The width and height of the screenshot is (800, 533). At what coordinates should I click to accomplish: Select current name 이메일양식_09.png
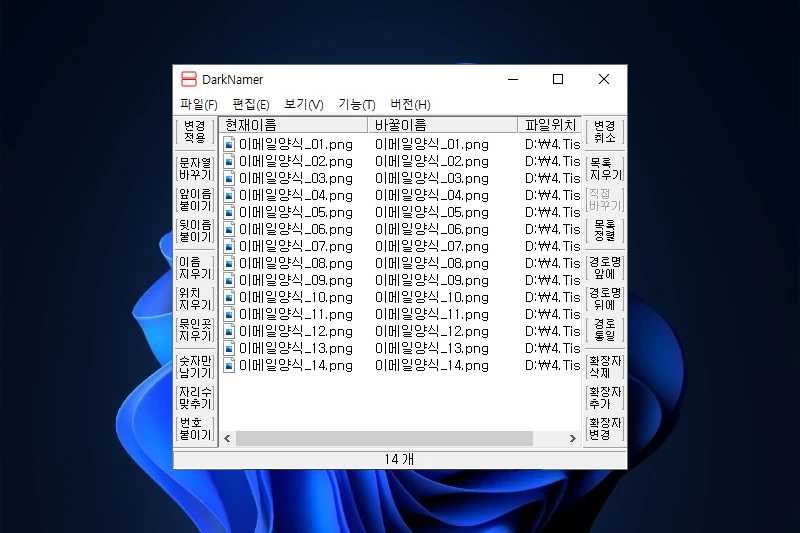(x=296, y=281)
